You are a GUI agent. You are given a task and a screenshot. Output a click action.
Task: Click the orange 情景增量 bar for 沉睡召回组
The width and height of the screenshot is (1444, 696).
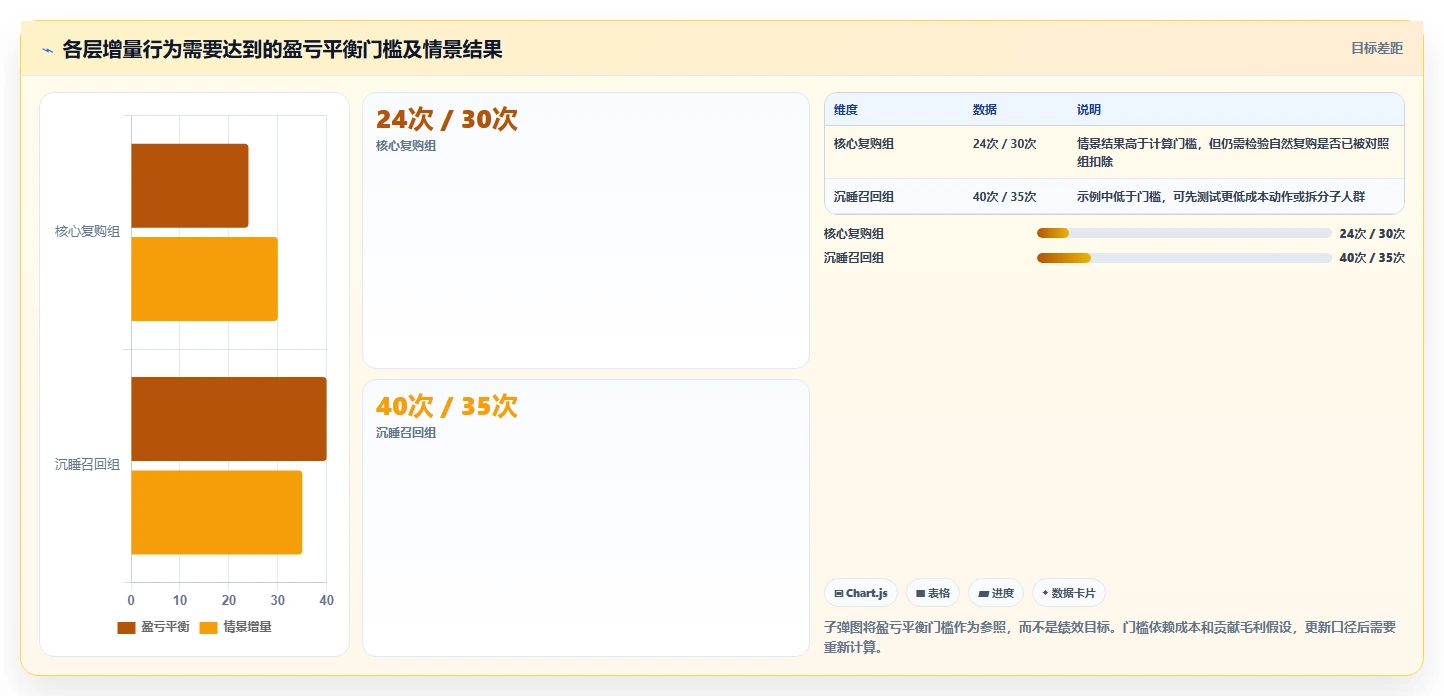(x=216, y=512)
